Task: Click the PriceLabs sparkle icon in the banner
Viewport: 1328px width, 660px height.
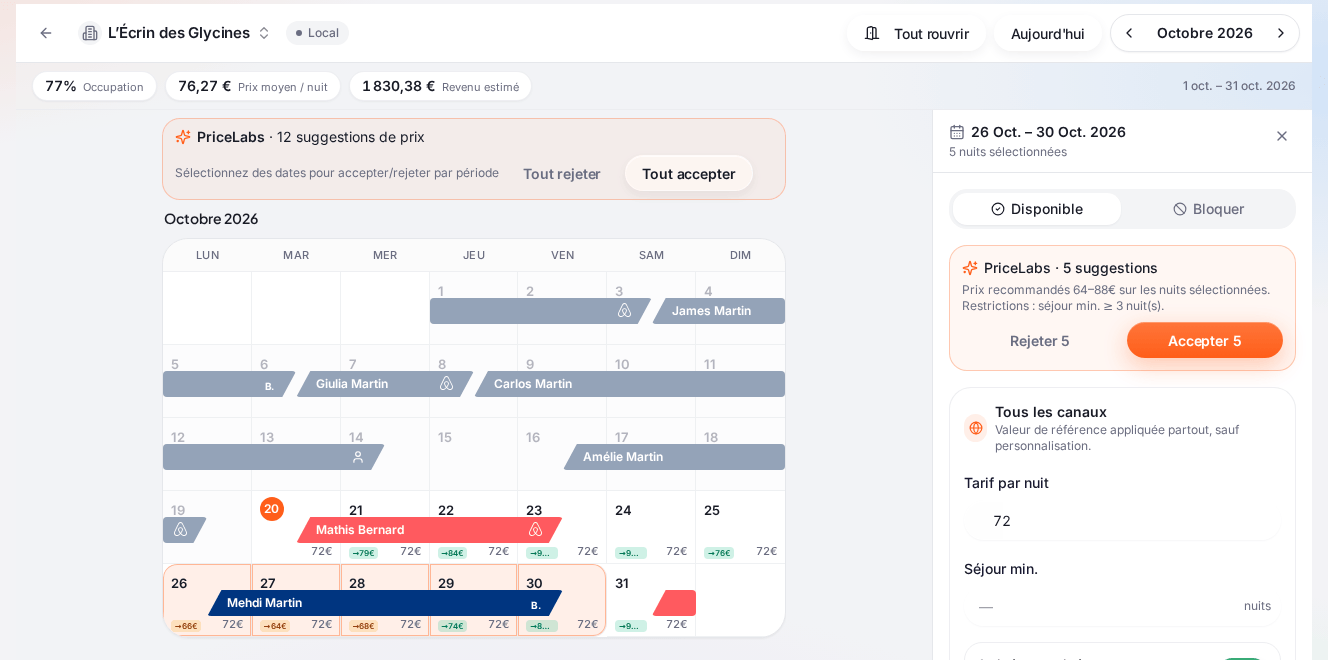Action: tap(183, 137)
